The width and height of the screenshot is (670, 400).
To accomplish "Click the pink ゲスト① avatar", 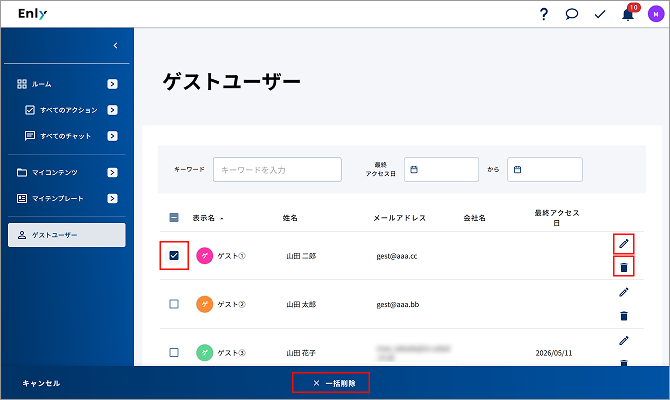I will [205, 256].
